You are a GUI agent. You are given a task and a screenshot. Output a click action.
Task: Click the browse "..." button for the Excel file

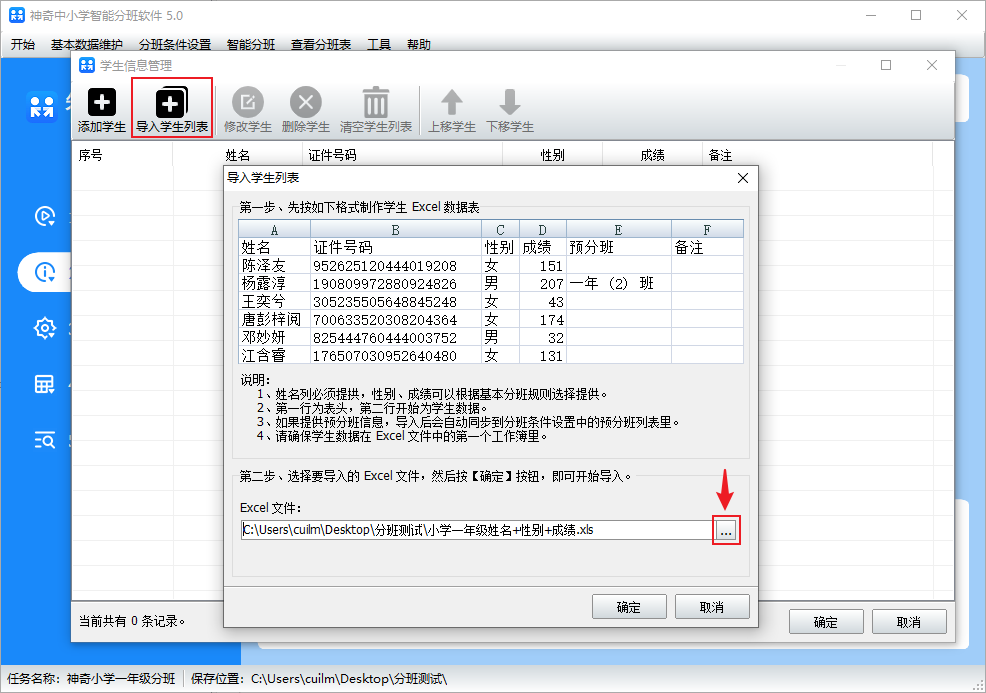coord(726,531)
